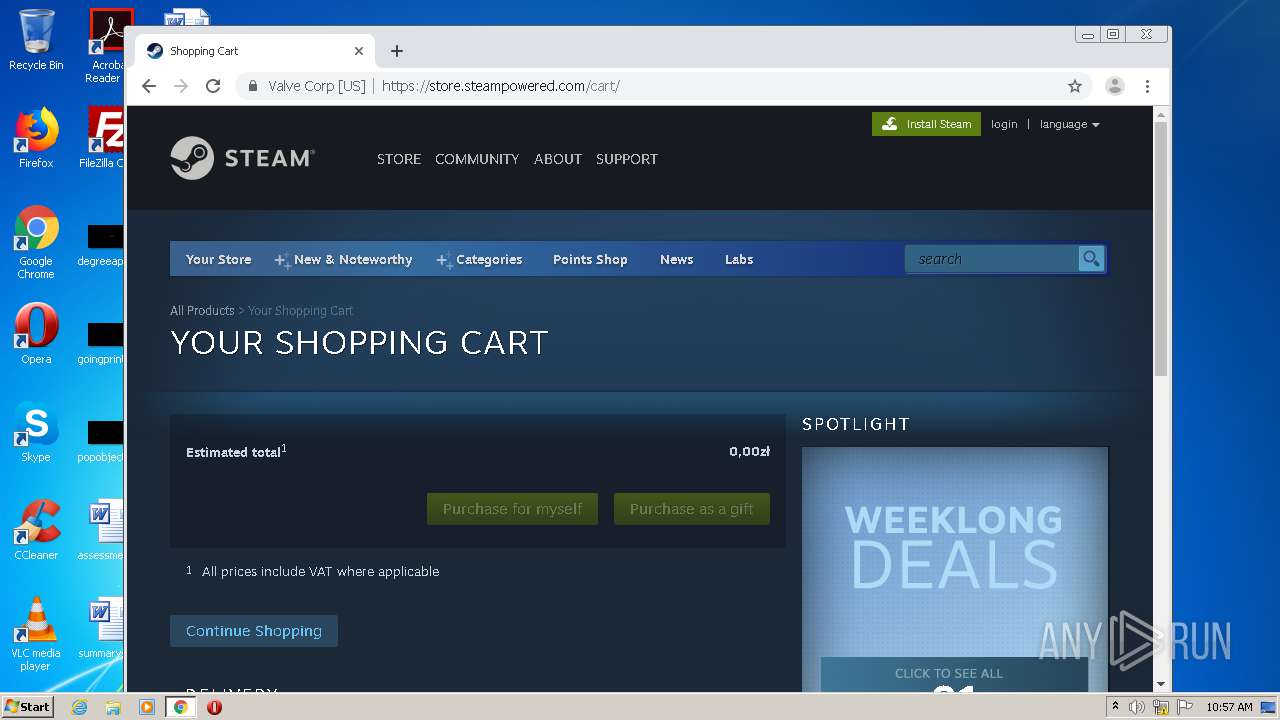Follow the All Products breadcrumb link
Image resolution: width=1280 pixels, height=720 pixels.
click(x=202, y=310)
